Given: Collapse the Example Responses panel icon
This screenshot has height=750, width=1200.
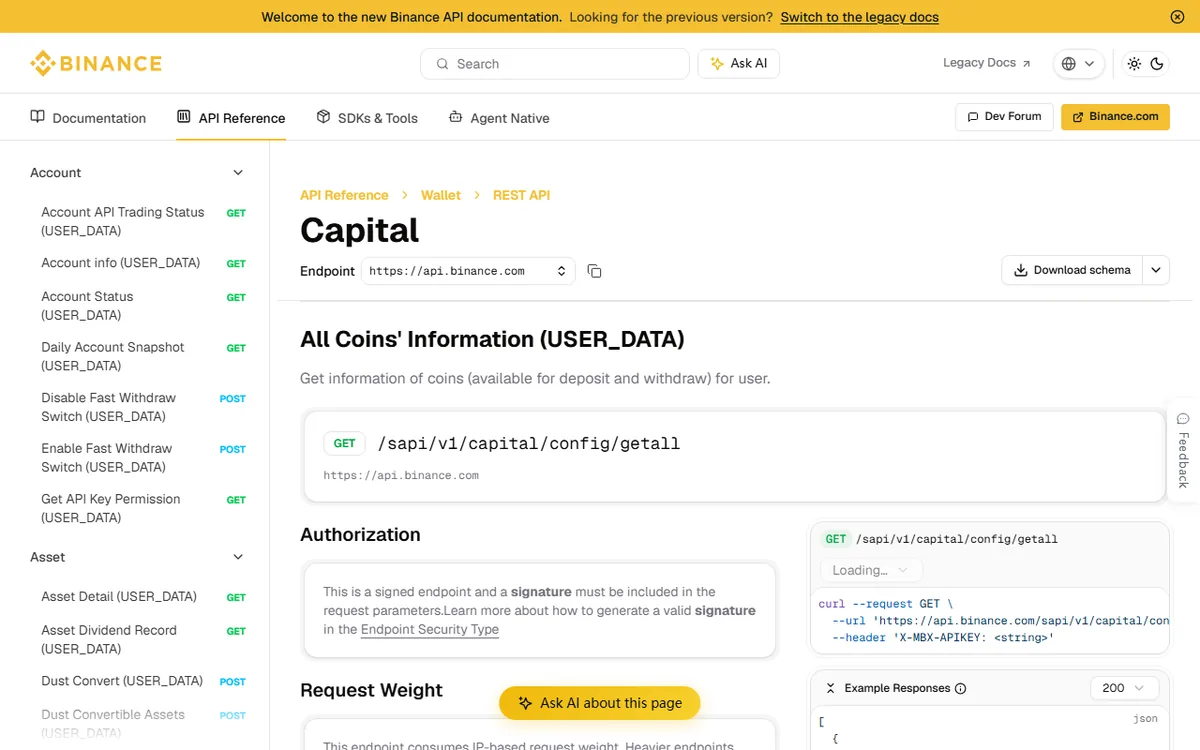Looking at the screenshot, I should click(x=830, y=688).
